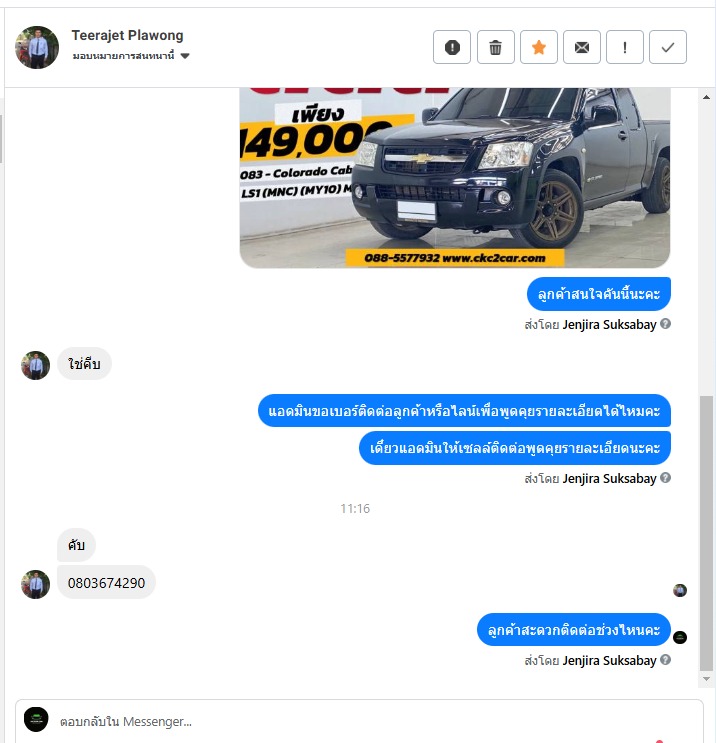Screen dimensions: 716x743
Task: Click the chat scrollbar up arrow
Action: tap(707, 97)
